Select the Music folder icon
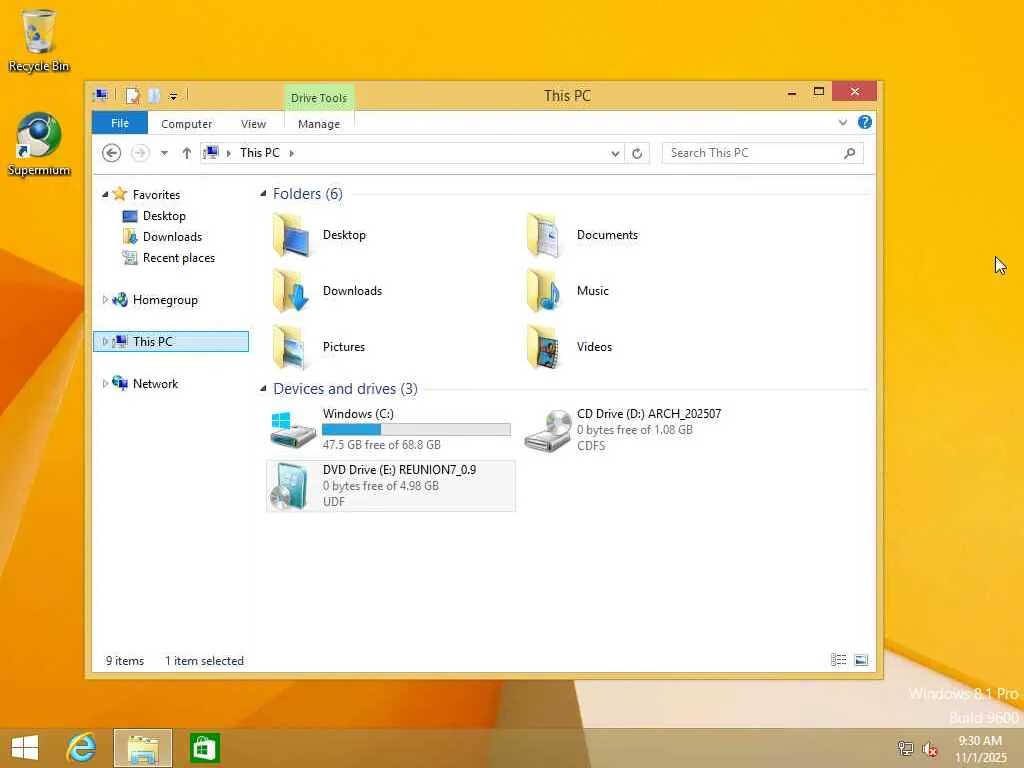1024x768 pixels. point(545,291)
